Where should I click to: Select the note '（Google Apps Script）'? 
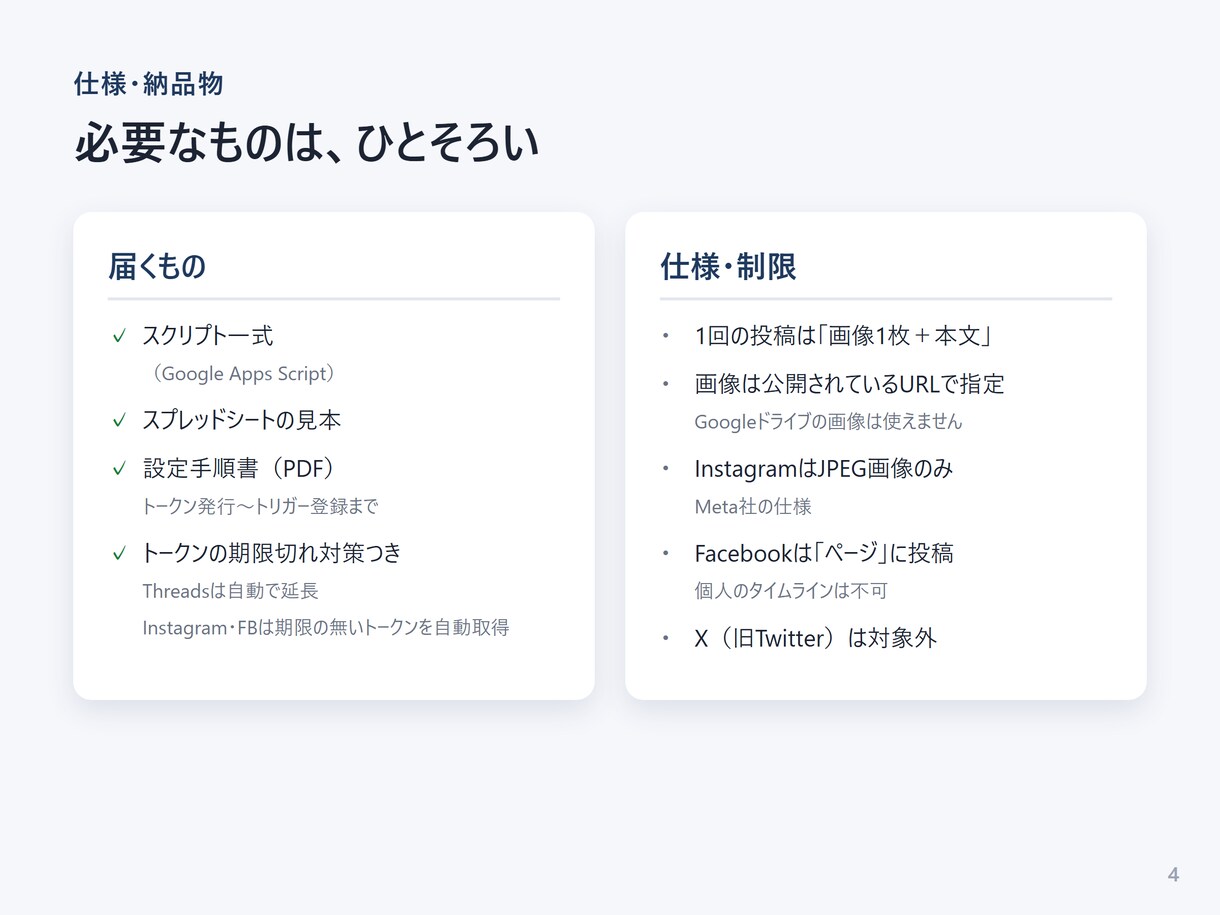tap(243, 374)
